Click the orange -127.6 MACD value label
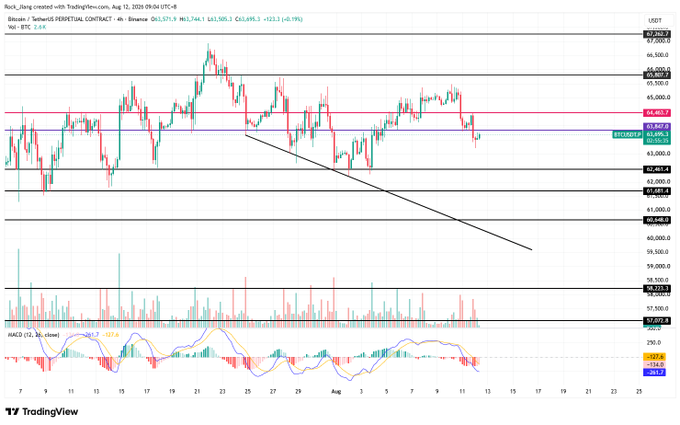 pos(655,357)
